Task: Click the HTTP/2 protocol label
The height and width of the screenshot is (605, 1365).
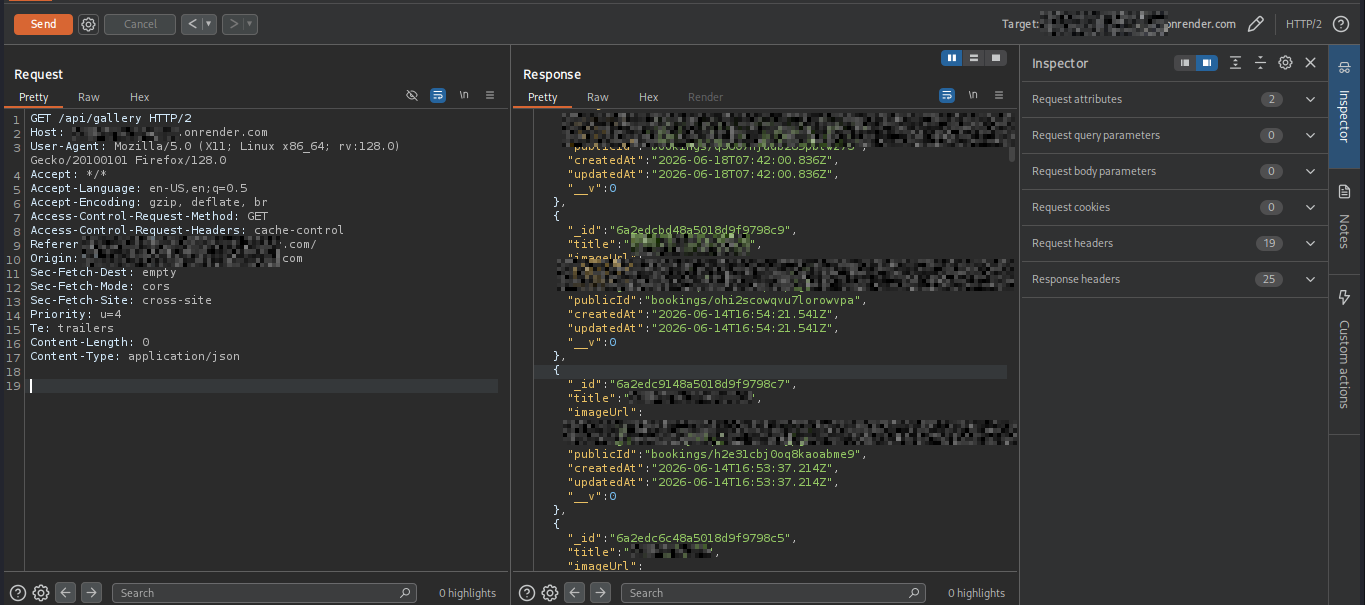Action: click(x=1304, y=24)
